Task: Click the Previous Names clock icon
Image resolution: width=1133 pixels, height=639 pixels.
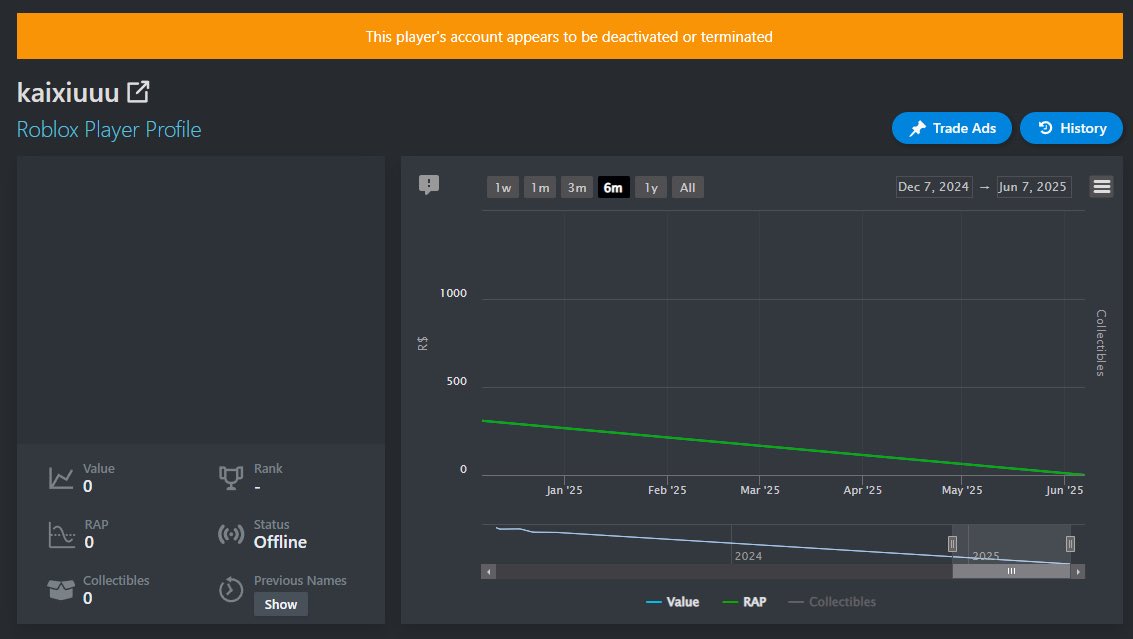Action: [x=231, y=590]
